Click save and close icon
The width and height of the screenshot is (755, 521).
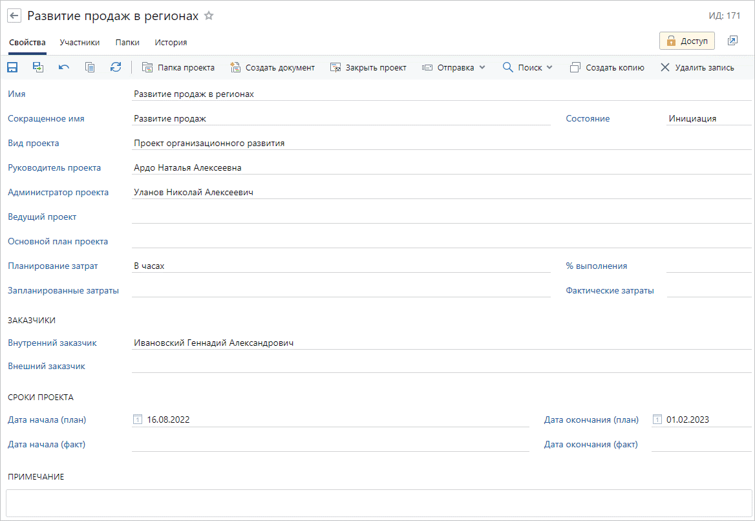(x=38, y=67)
